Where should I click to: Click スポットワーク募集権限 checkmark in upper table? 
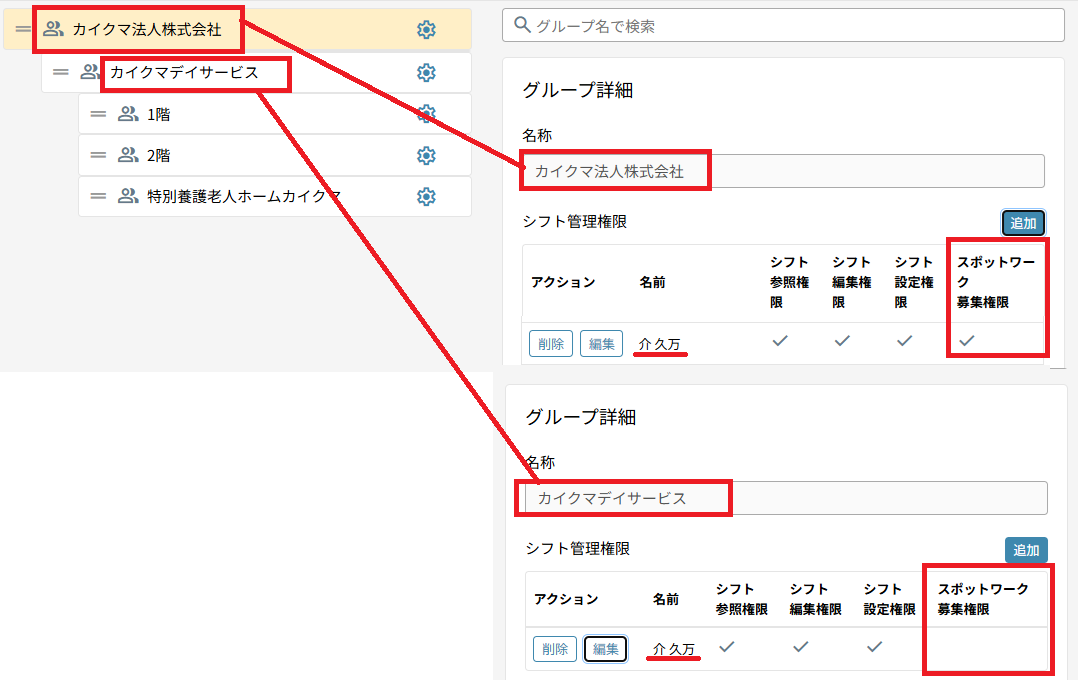(x=967, y=340)
